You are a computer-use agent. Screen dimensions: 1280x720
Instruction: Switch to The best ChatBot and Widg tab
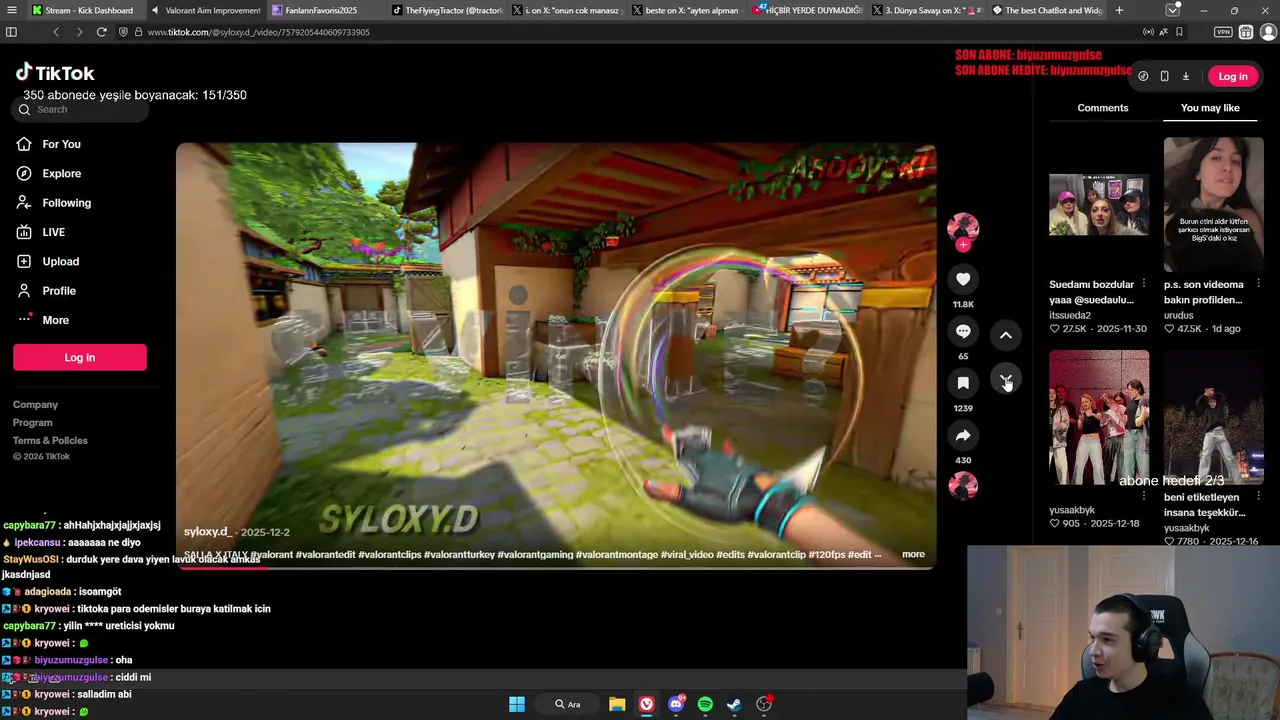[1046, 10]
